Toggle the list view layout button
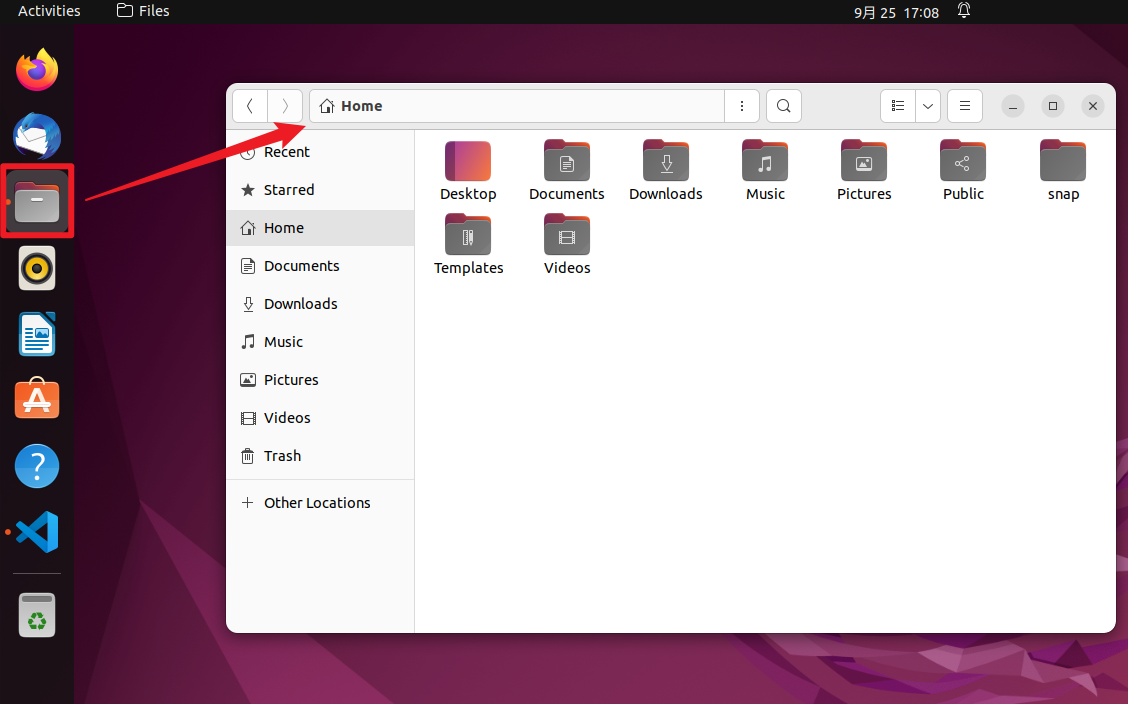1128x704 pixels. point(897,106)
